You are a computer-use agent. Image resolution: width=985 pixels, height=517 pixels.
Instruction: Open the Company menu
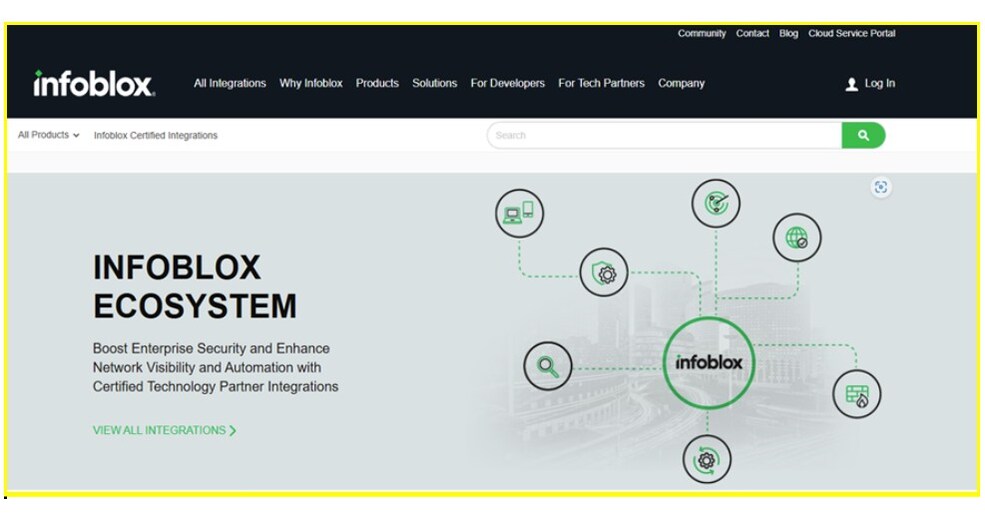point(682,84)
